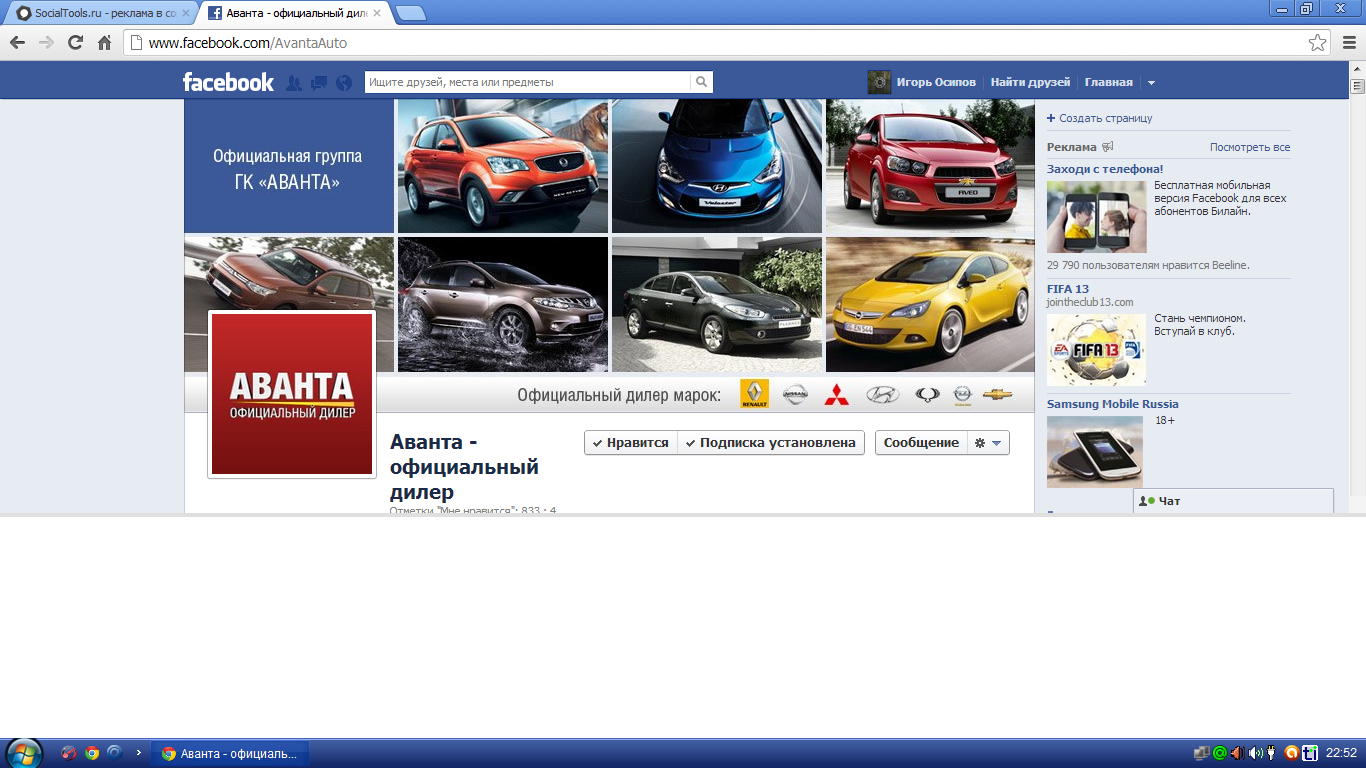Bookmark page with star icon
The width and height of the screenshot is (1366, 768).
[1318, 43]
